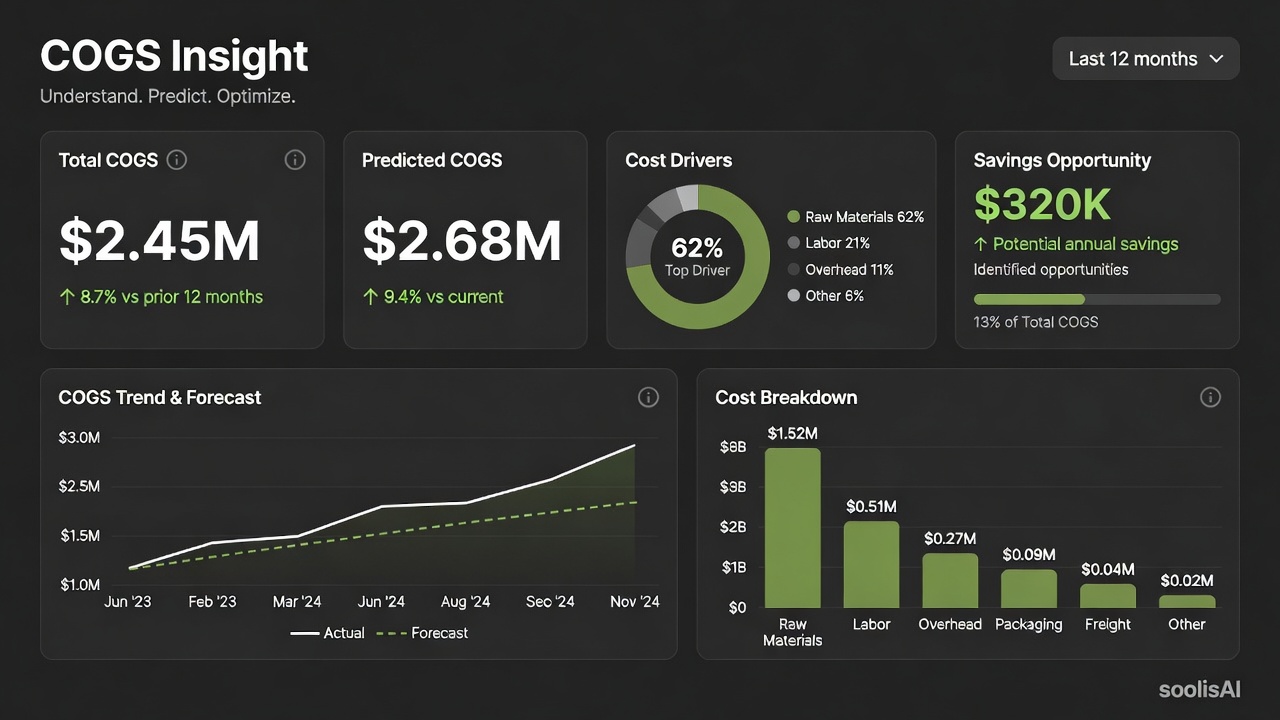Click the info icon directly beside Total COGS title
Viewport: 1280px width, 720px height.
point(177,160)
